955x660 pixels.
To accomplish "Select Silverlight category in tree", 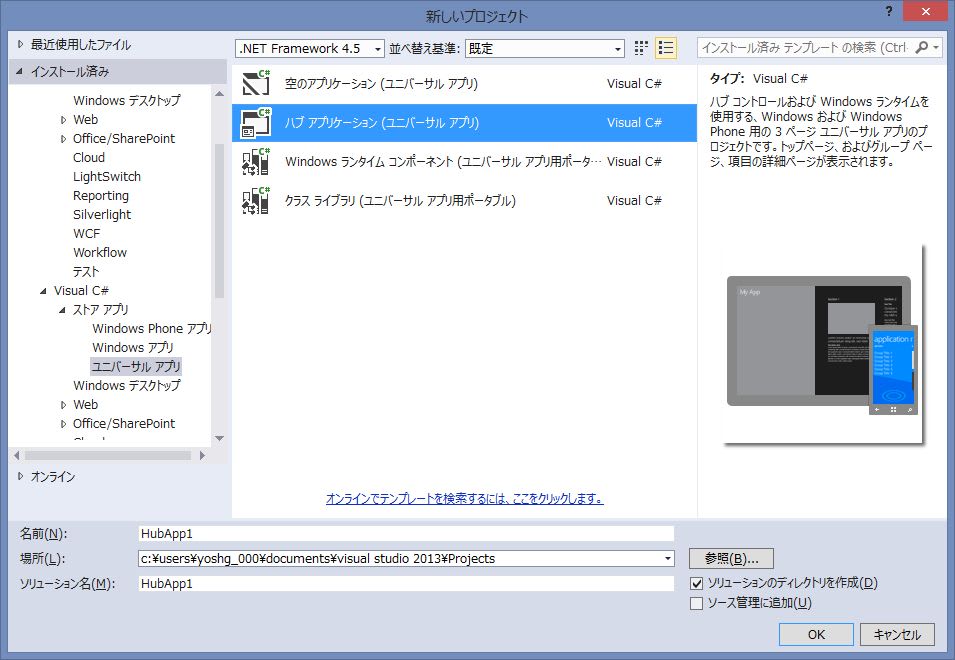I will pos(102,215).
